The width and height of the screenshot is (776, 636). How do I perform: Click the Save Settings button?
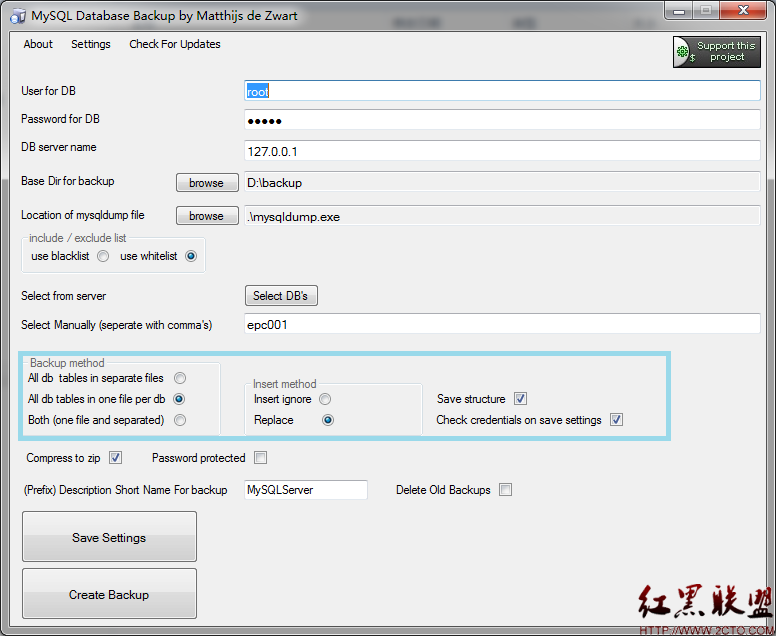coord(109,537)
